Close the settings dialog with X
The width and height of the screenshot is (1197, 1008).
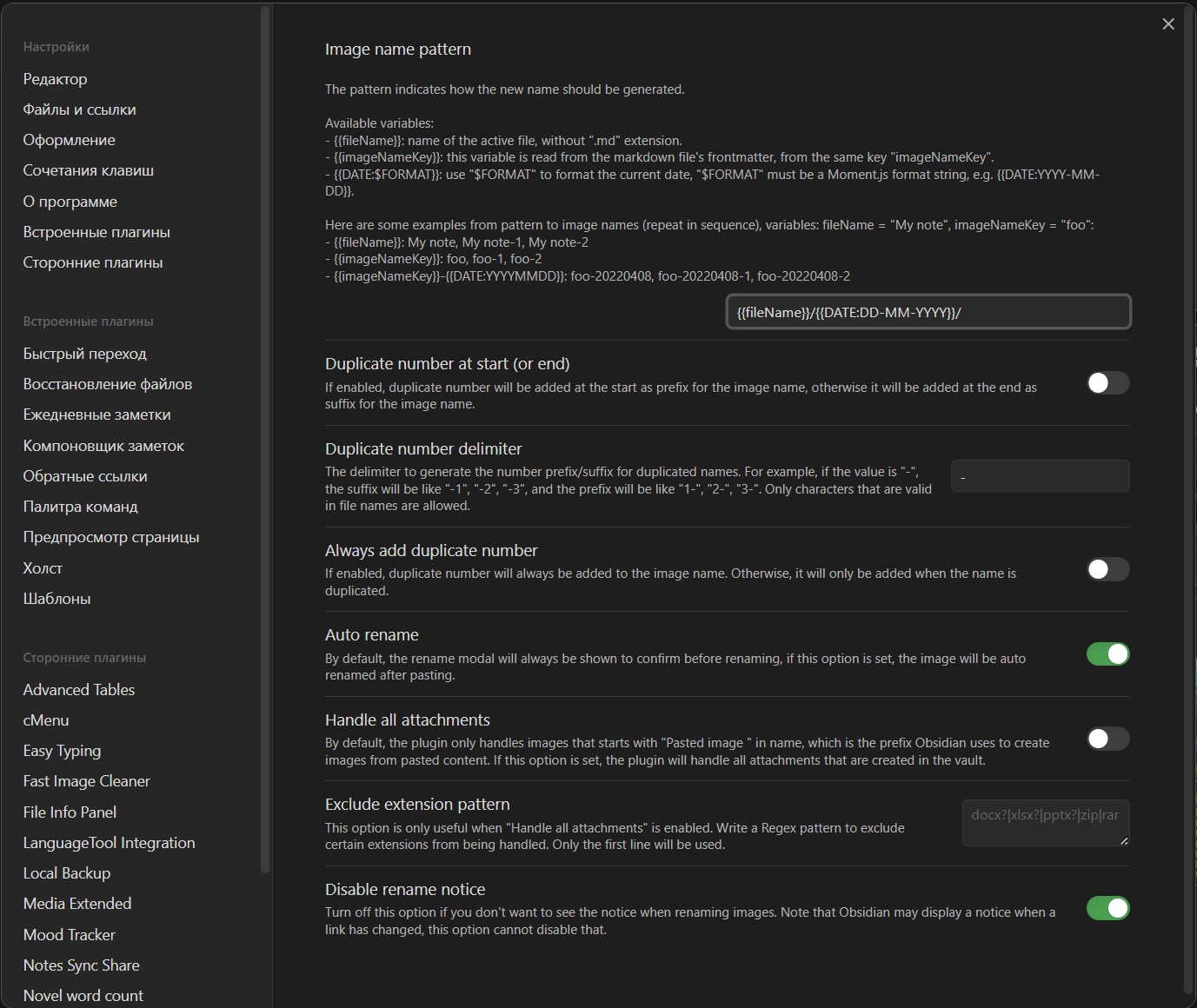(x=1168, y=24)
